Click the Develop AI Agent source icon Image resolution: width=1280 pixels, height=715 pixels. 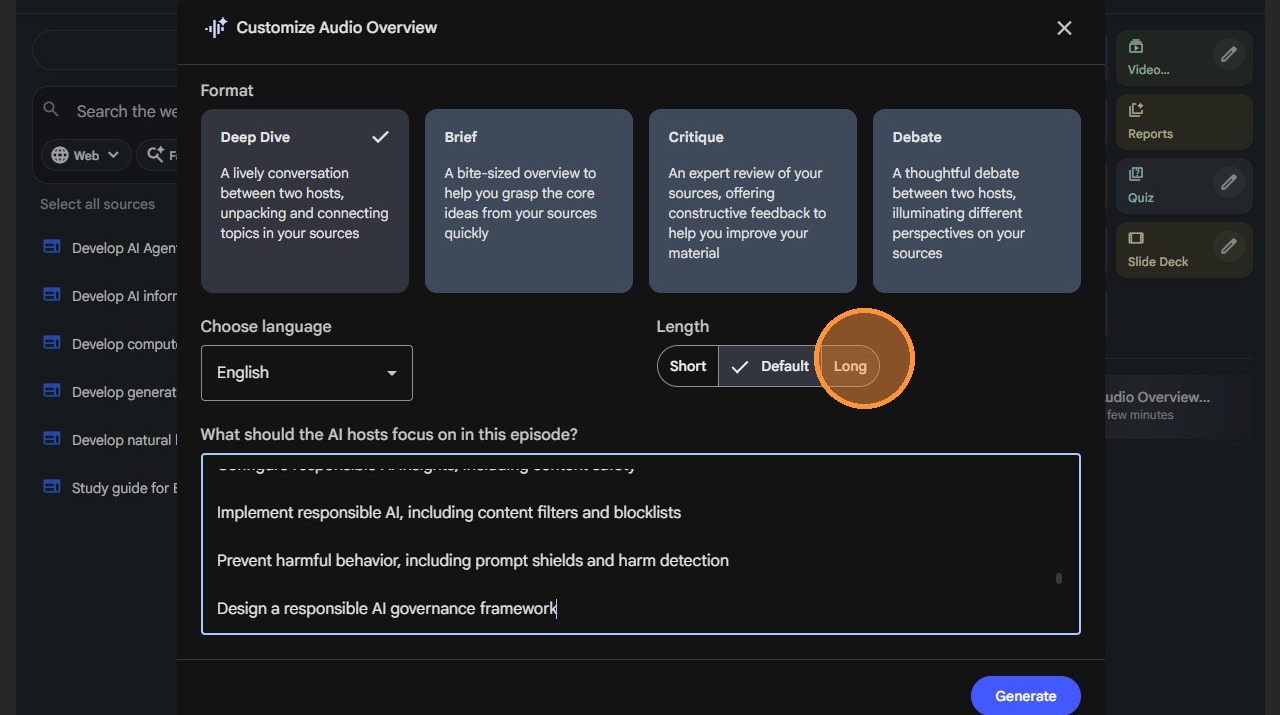tap(52, 247)
